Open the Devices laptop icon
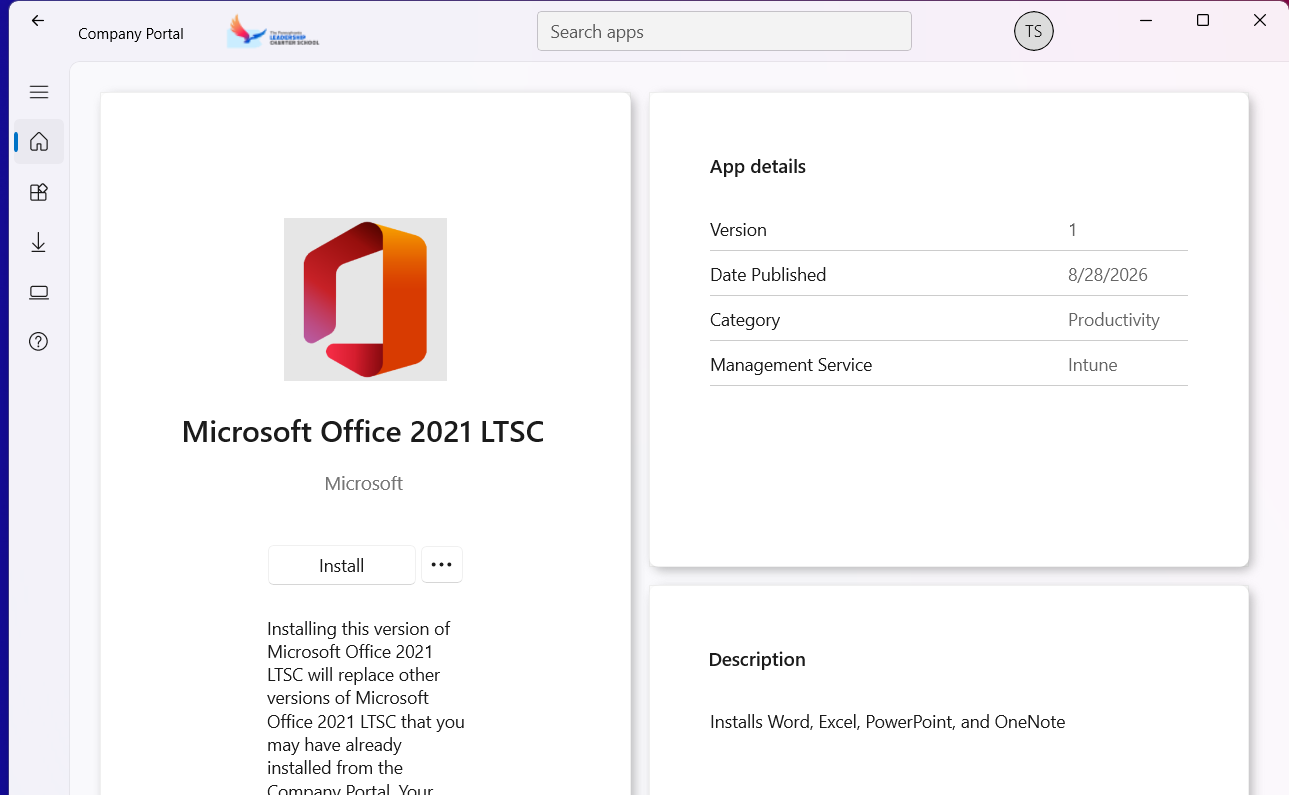1289x795 pixels. (39, 292)
